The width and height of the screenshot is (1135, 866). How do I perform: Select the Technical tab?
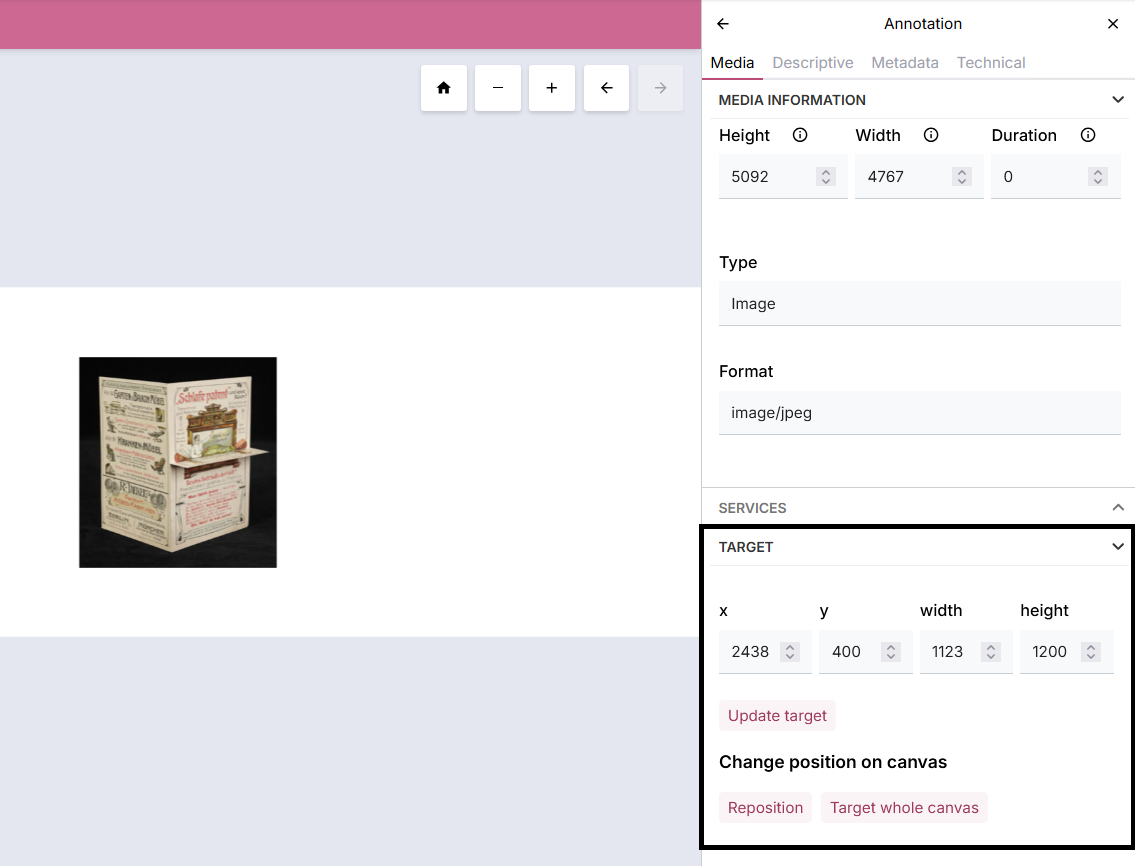(x=990, y=63)
